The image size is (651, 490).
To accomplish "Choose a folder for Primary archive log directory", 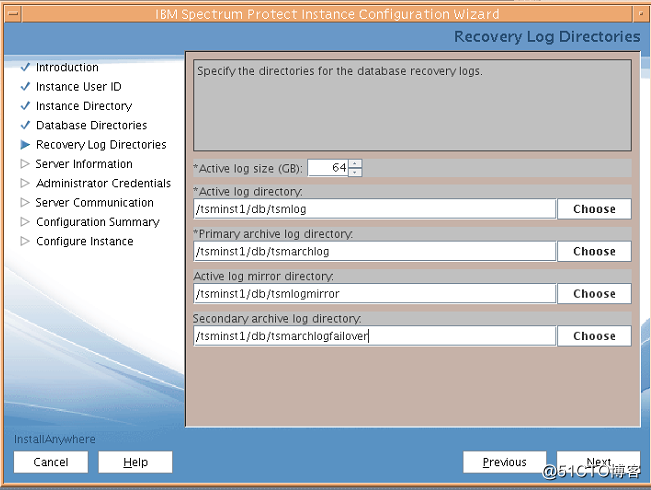I will 594,251.
